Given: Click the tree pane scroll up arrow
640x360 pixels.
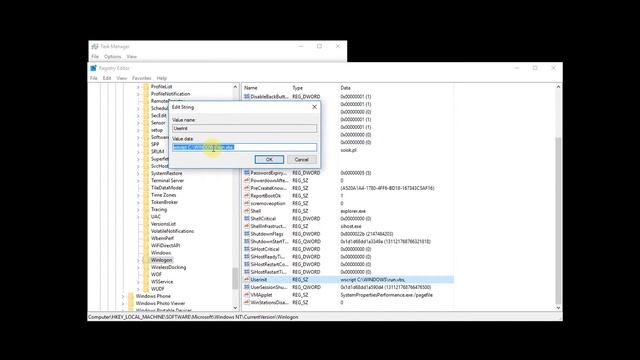Looking at the screenshot, I should 236,87.
